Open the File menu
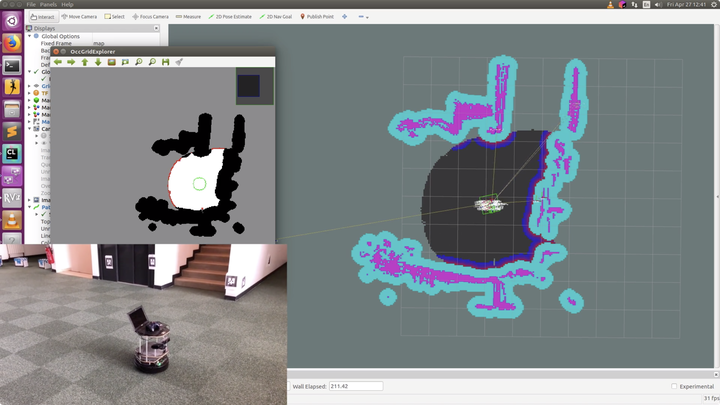The height and width of the screenshot is (405, 720). 31,4
